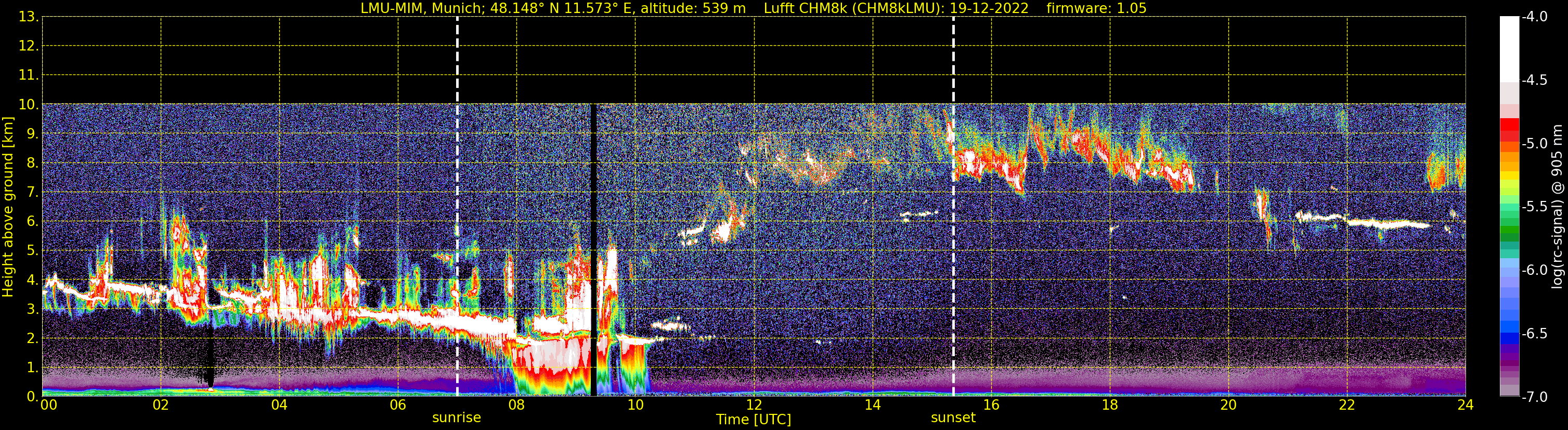Click the 'sunset' label below the time axis
Image resolution: width=1568 pixels, height=430 pixels.
click(x=953, y=418)
